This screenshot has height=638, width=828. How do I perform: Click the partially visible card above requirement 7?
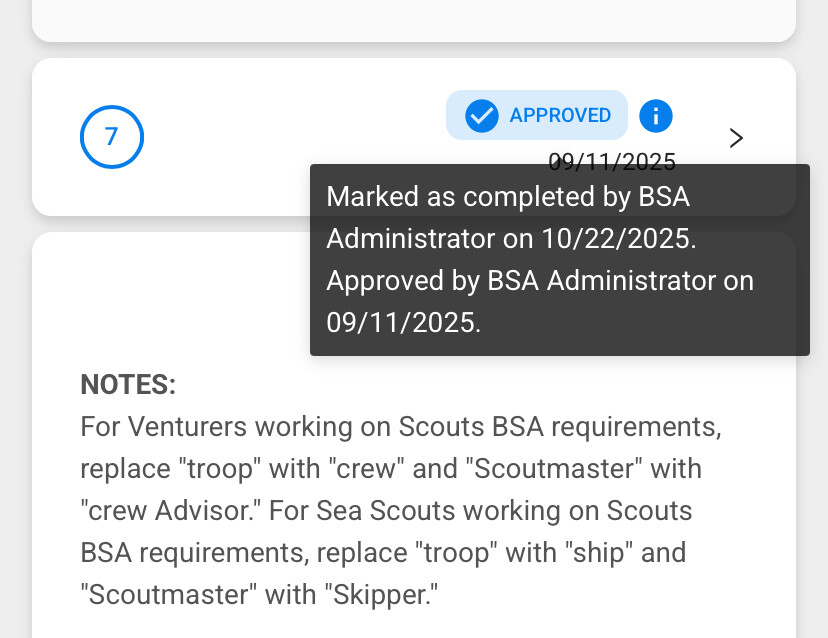[x=414, y=18]
